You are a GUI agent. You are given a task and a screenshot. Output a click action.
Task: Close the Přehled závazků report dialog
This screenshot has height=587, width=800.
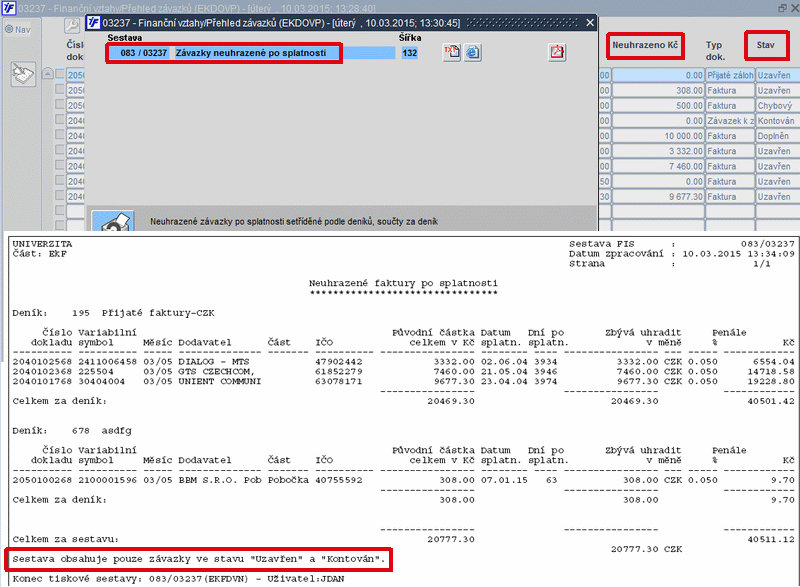590,22
